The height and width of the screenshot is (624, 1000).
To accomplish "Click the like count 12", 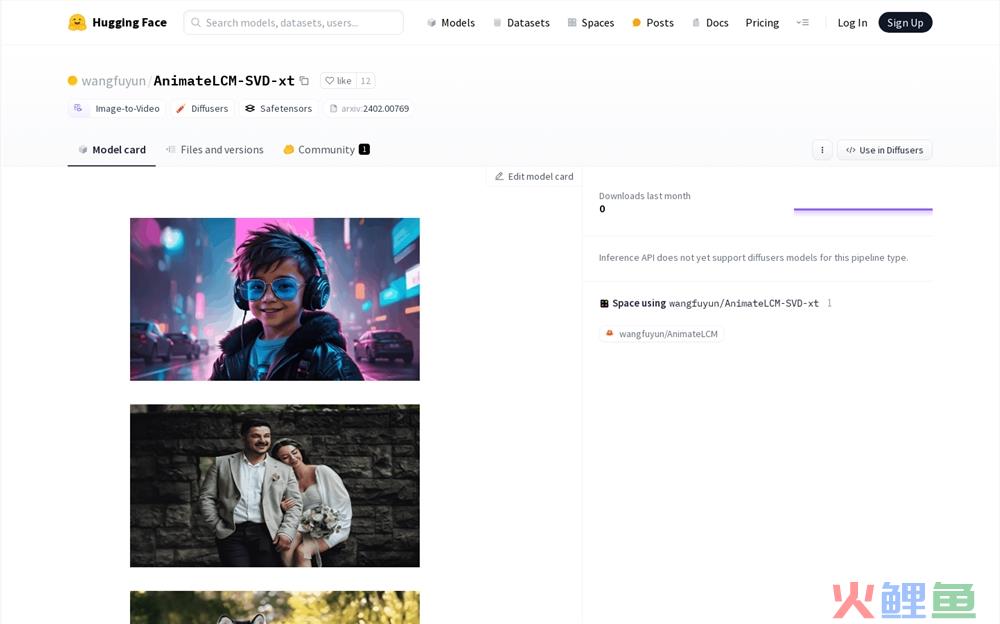I will [365, 80].
